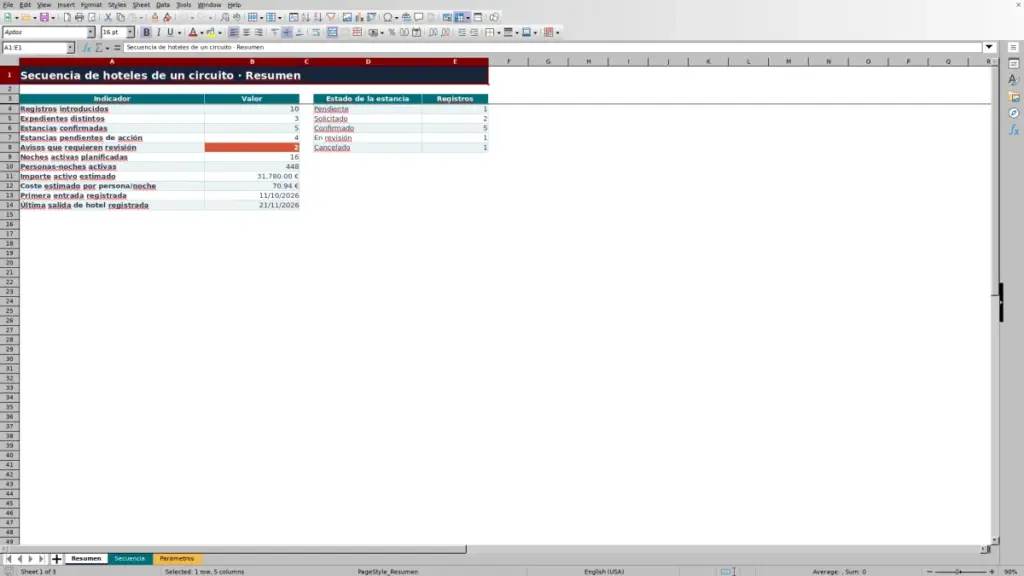The height and width of the screenshot is (576, 1024).
Task: Click the Save button in the toolbar
Action: pyautogui.click(x=44, y=18)
